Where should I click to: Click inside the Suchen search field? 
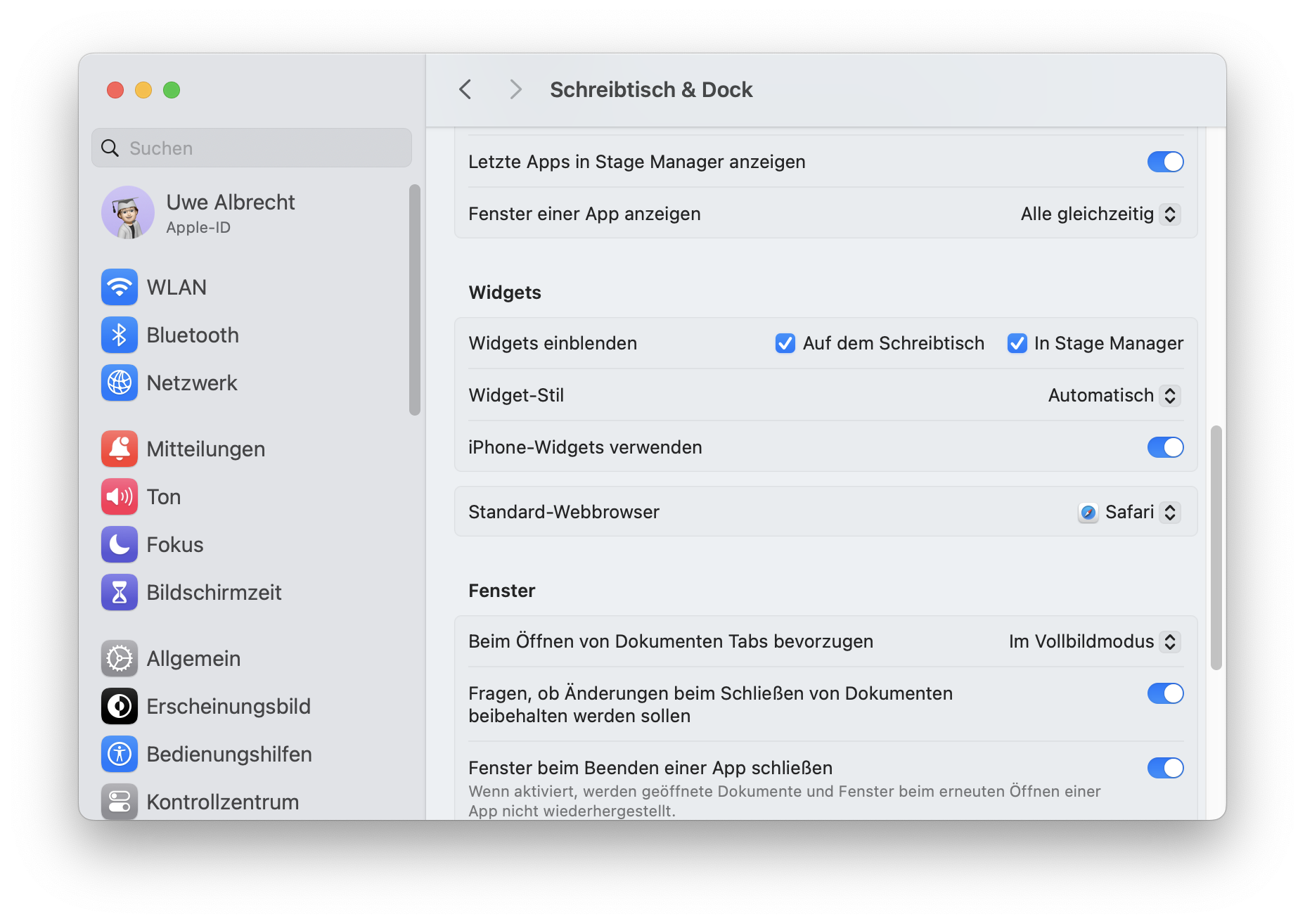click(x=251, y=148)
